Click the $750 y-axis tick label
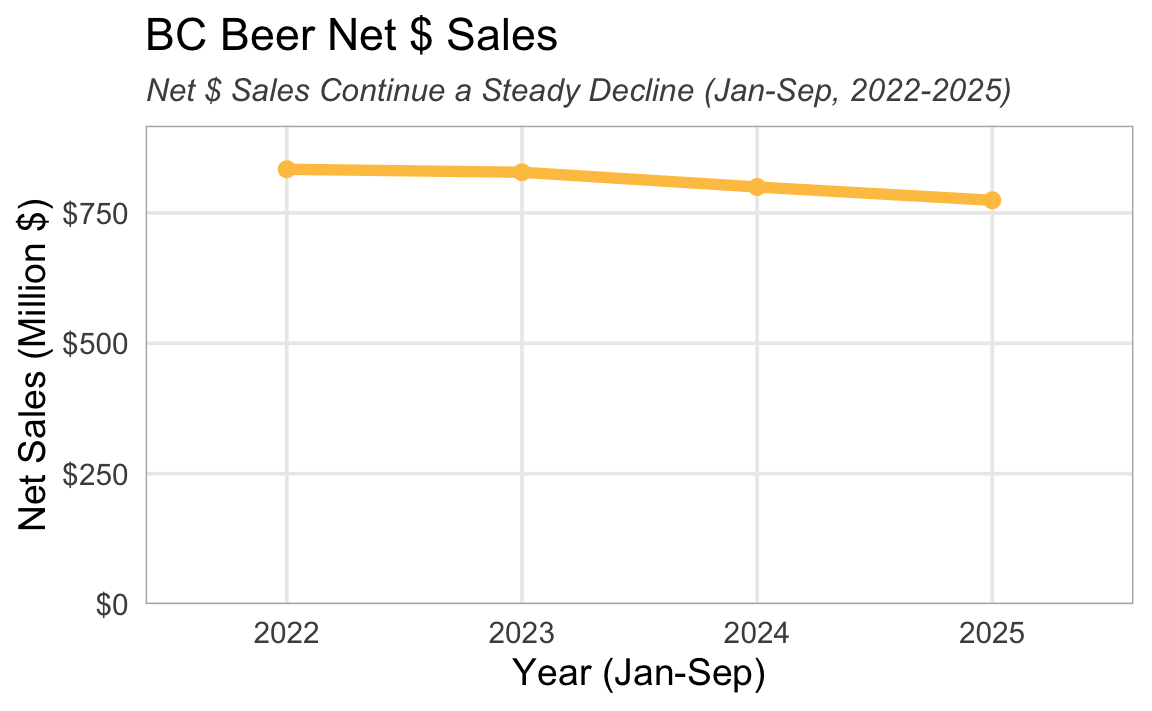 coord(100,214)
